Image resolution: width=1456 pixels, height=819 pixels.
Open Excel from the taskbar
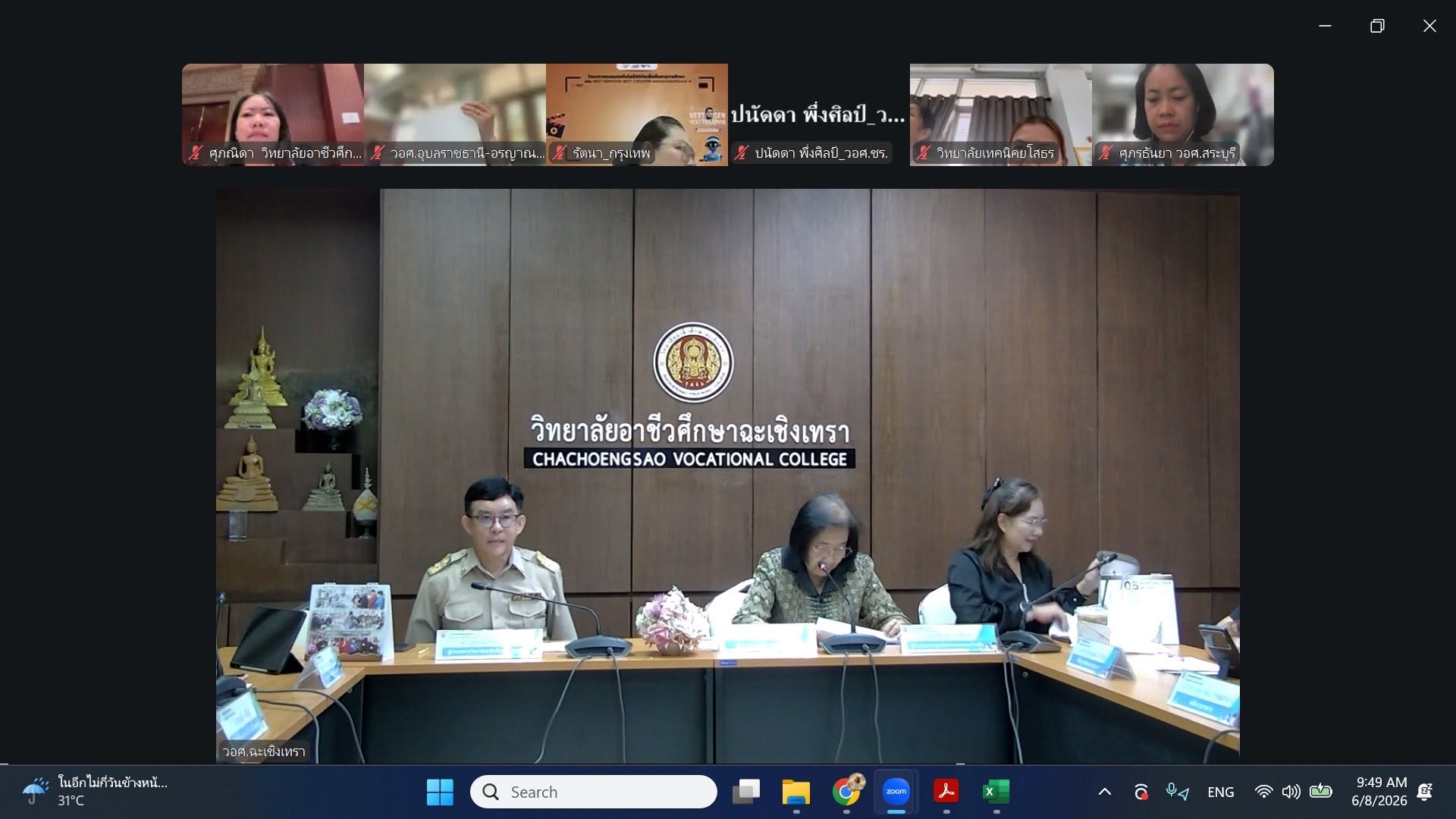[996, 792]
